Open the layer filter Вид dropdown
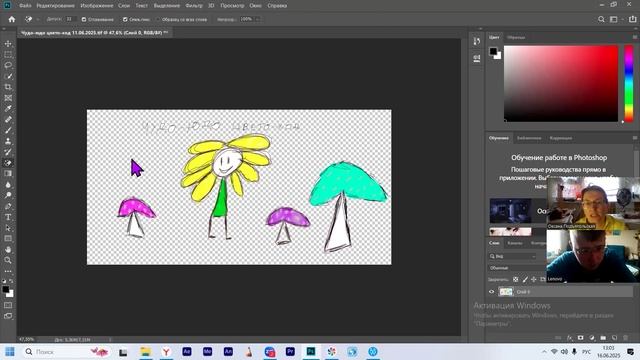640x360 pixels. click(513, 256)
